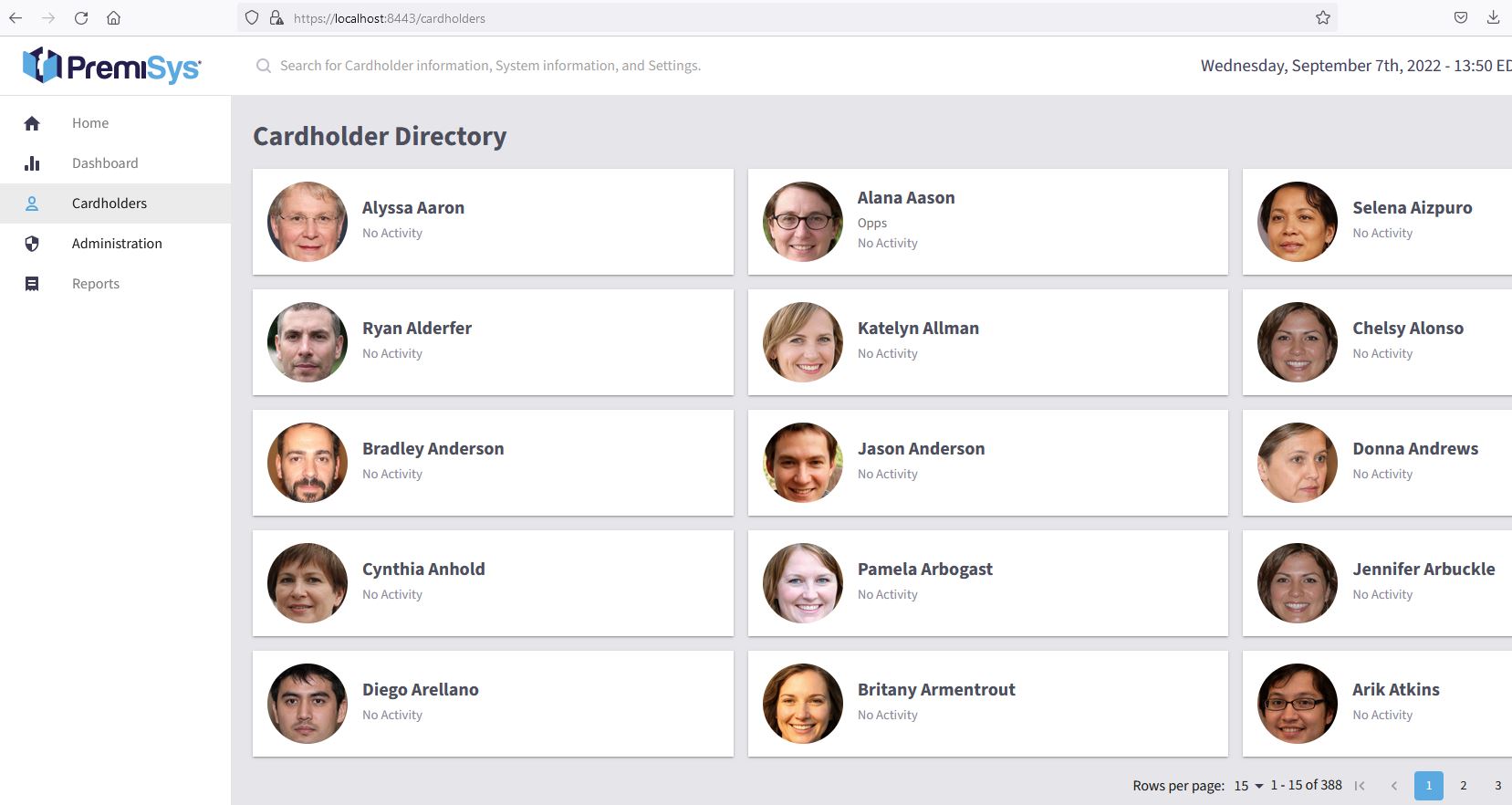1512x805 pixels.
Task: Click the name Jason Anderson
Action: (x=922, y=449)
